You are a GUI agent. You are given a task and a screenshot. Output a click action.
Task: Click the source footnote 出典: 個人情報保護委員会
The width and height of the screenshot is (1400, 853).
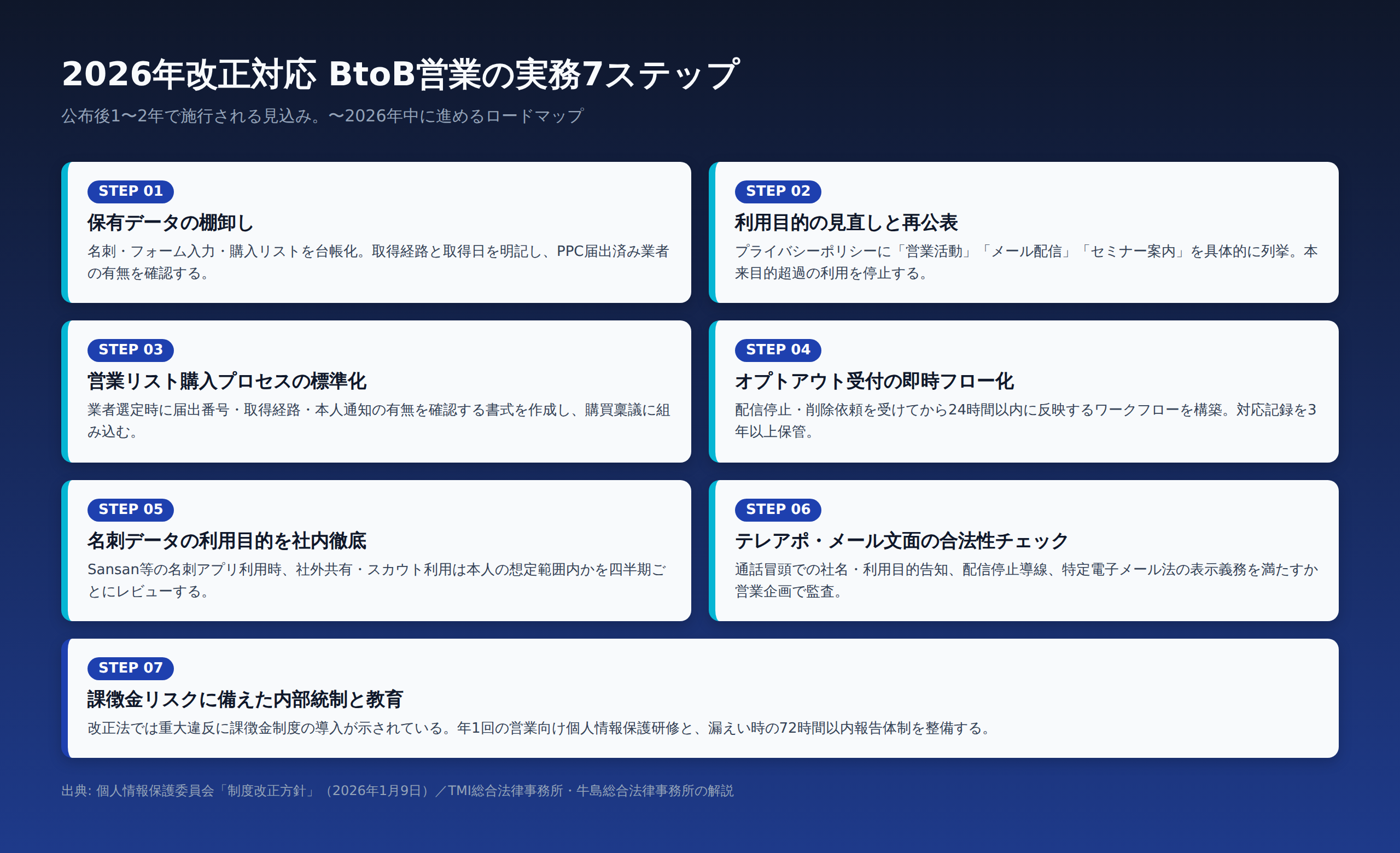tap(397, 791)
